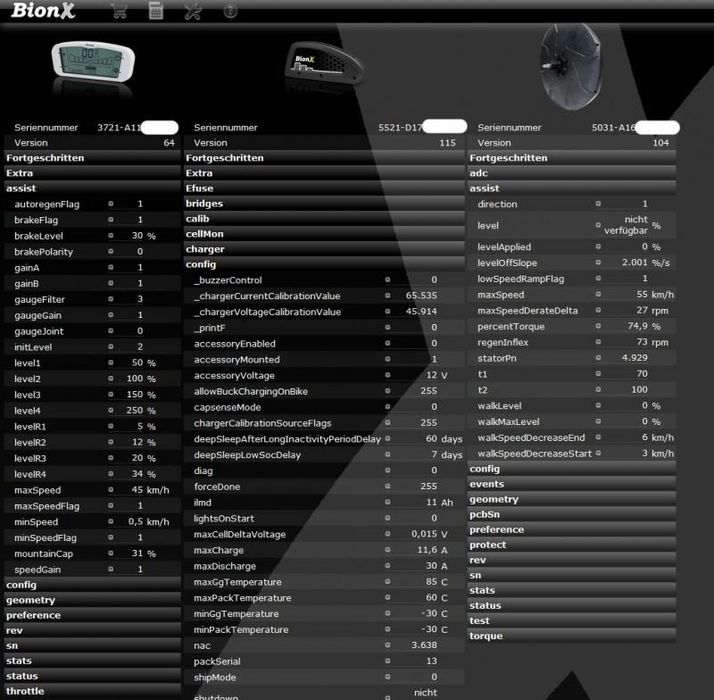Expand the motor test section
This screenshot has height=700, width=714.
click(x=572, y=620)
